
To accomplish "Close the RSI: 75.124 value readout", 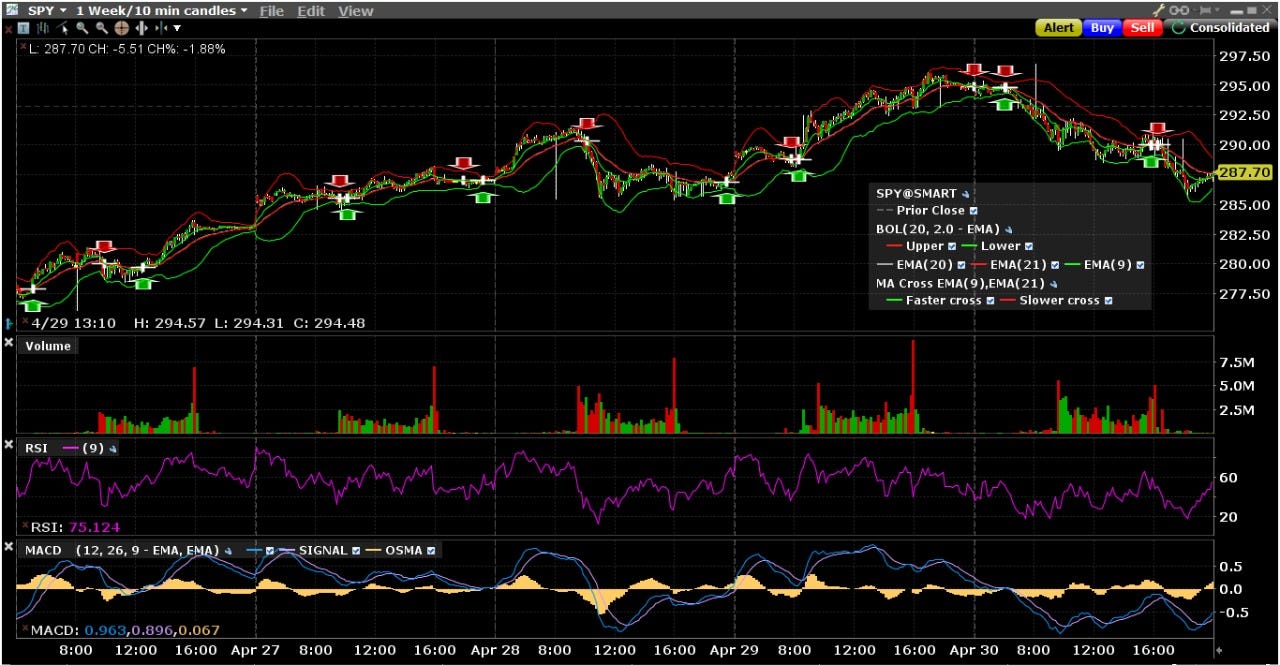I will (24, 524).
